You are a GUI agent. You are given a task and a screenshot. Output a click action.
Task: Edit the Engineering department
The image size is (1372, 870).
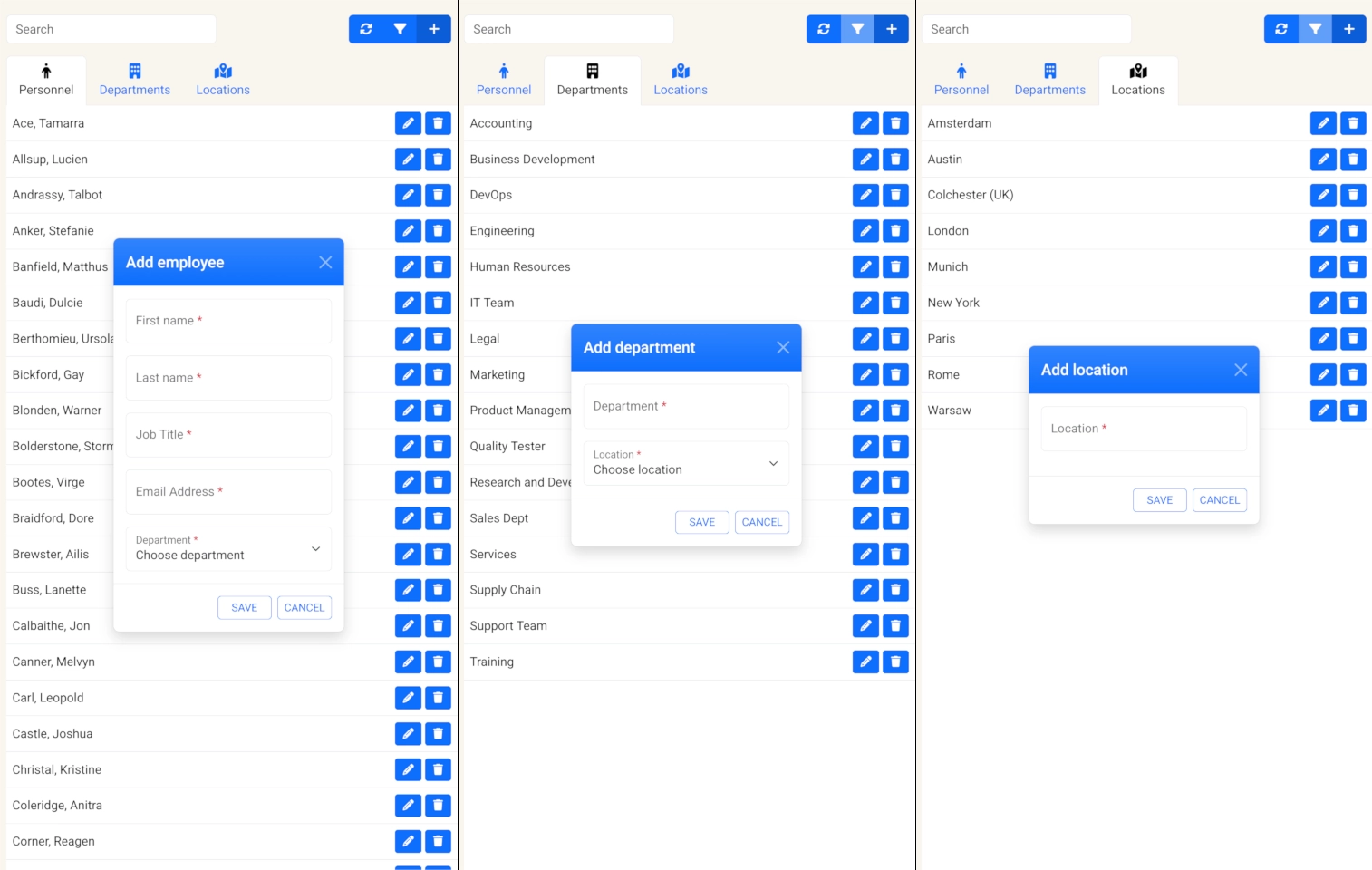click(865, 231)
